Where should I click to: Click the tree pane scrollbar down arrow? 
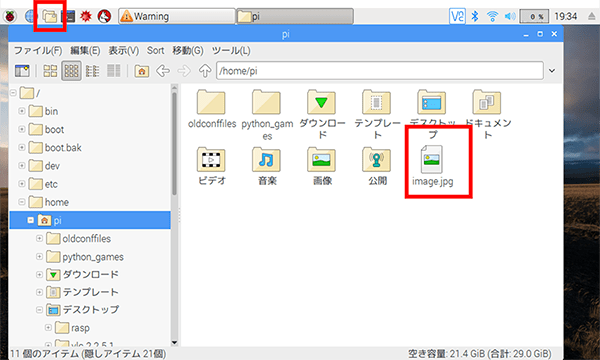[x=174, y=342]
